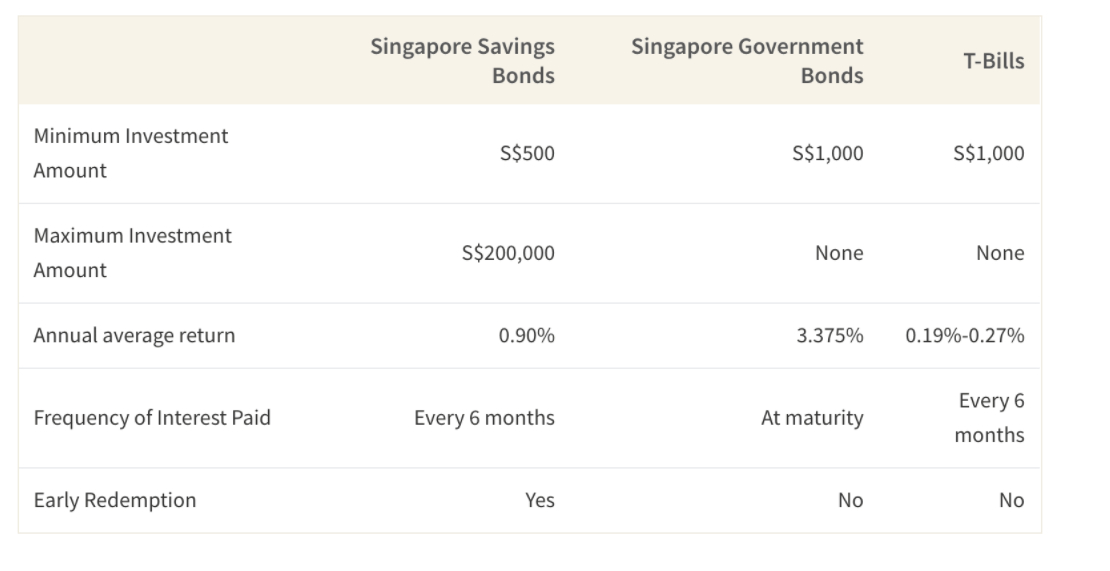Click the Yes early redemption cell
1110x571 pixels.
click(540, 500)
